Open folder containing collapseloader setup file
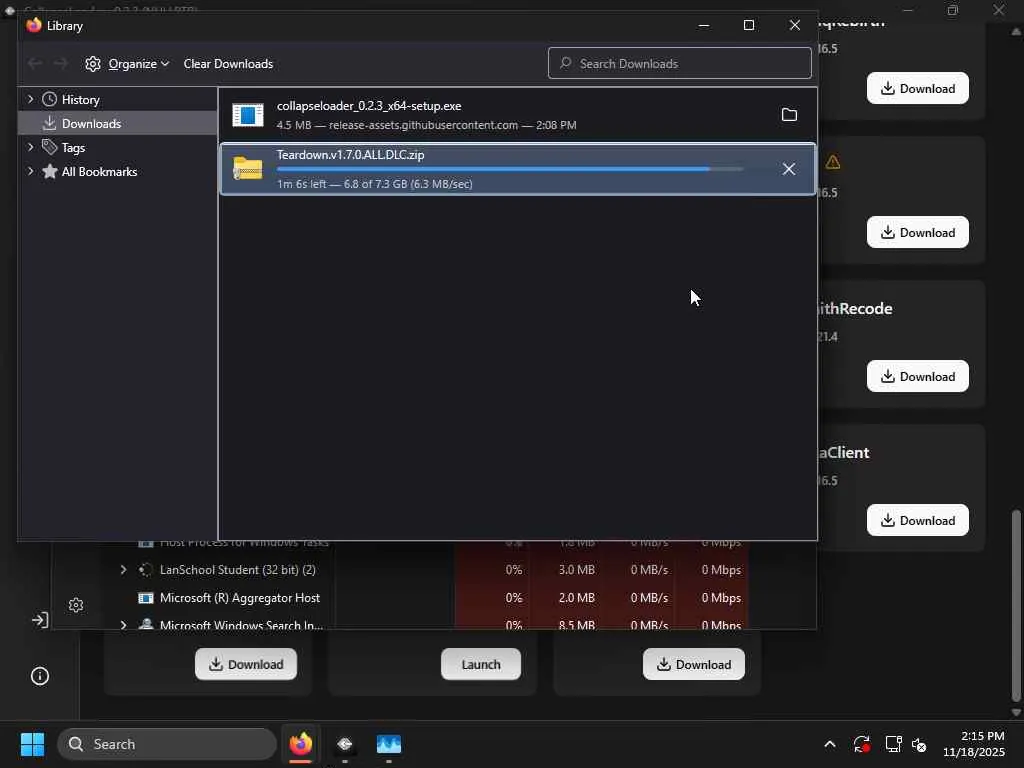This screenshot has height=768, width=1024. [x=789, y=115]
